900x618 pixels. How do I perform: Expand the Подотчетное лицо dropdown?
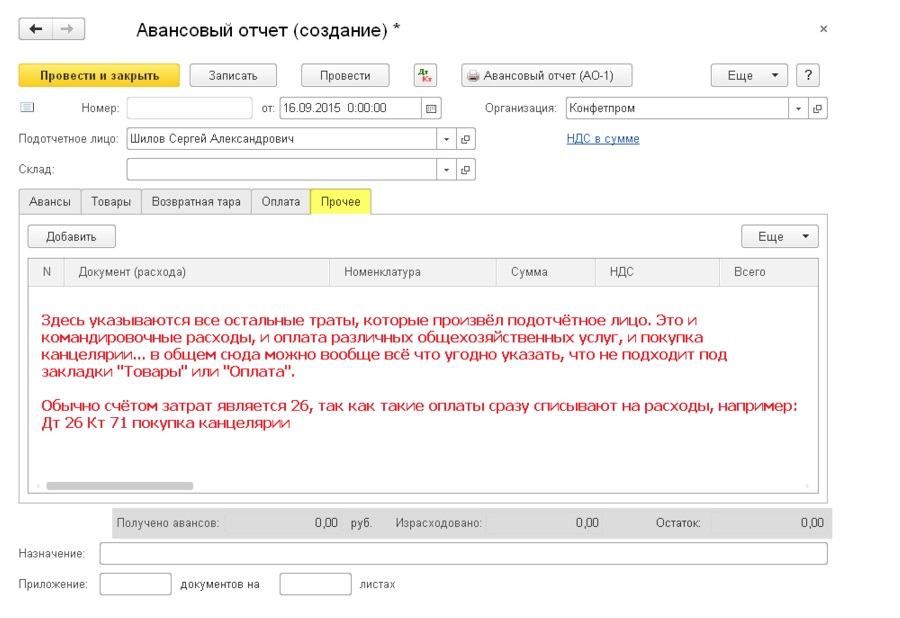[447, 139]
